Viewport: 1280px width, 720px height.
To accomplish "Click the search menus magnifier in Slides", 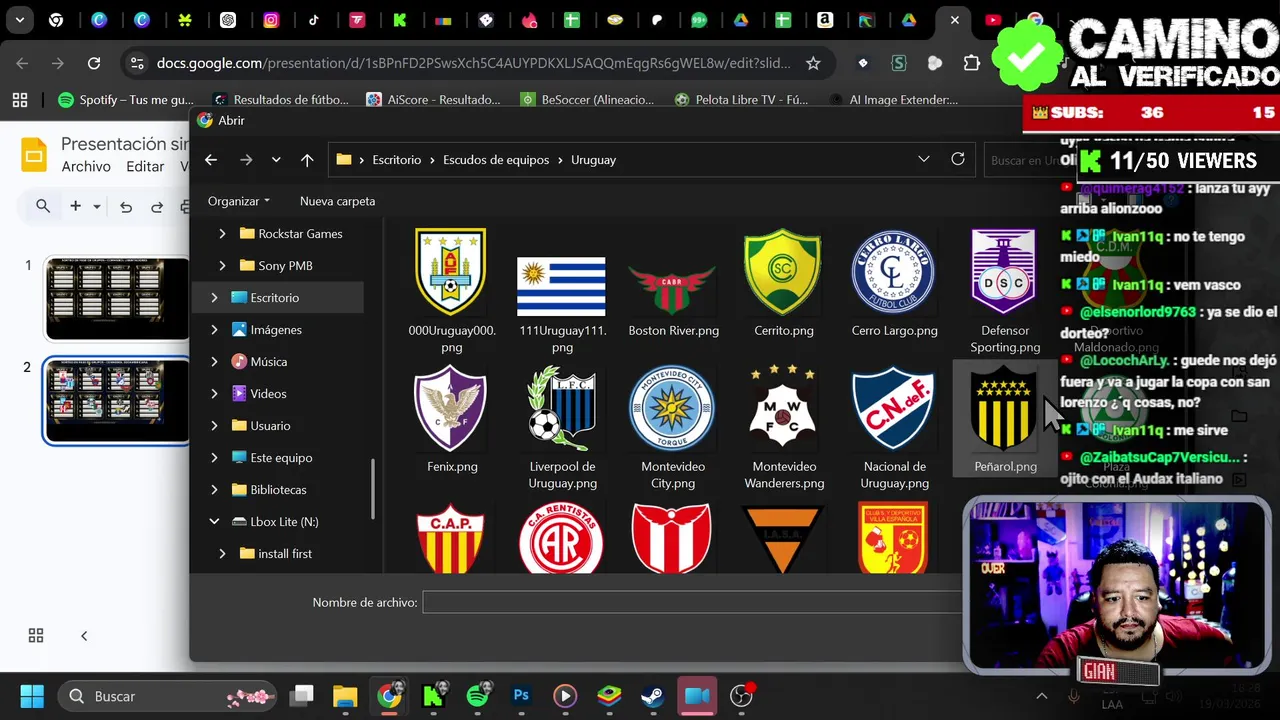I will (43, 206).
